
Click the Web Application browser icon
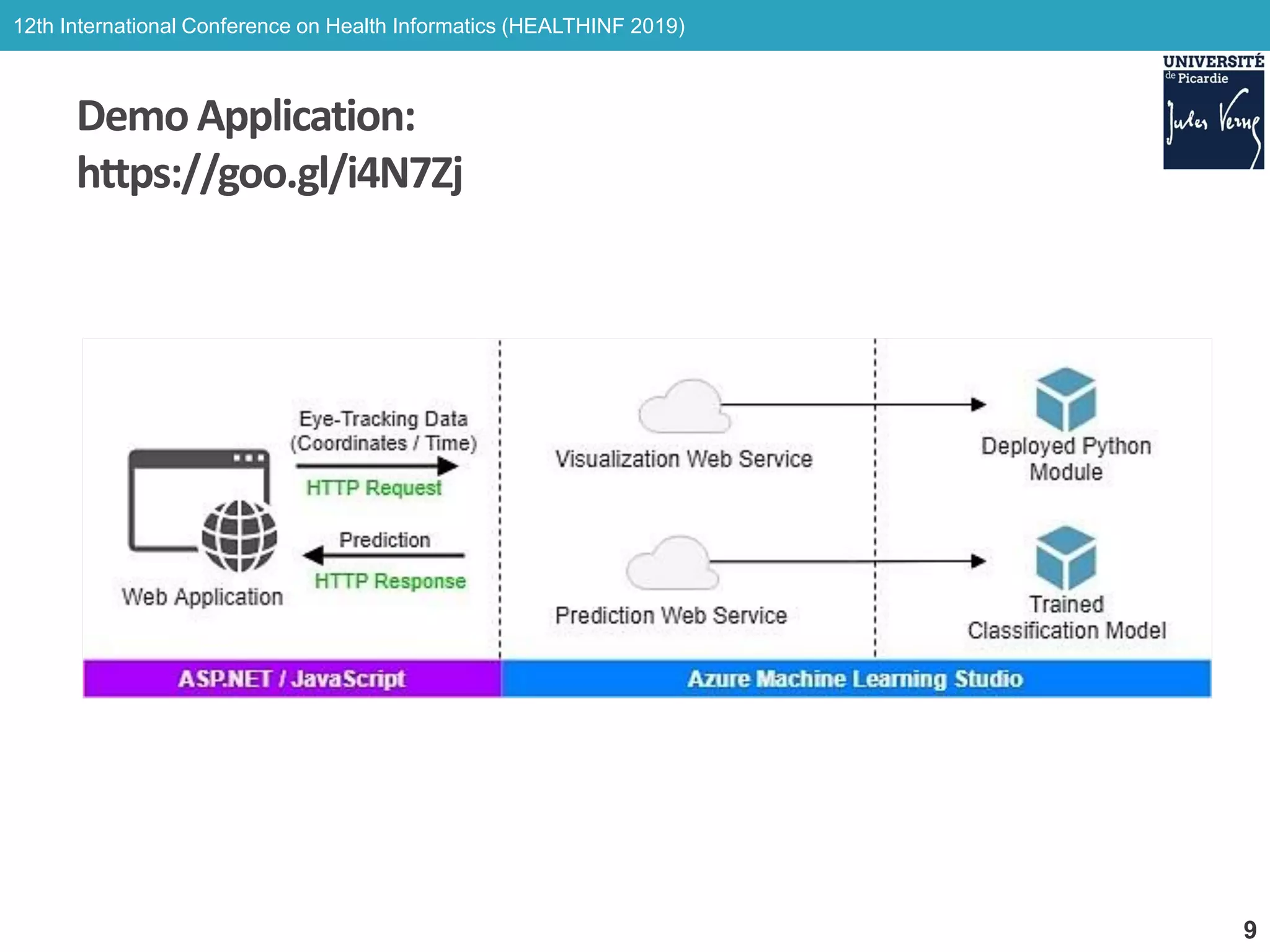pos(203,510)
